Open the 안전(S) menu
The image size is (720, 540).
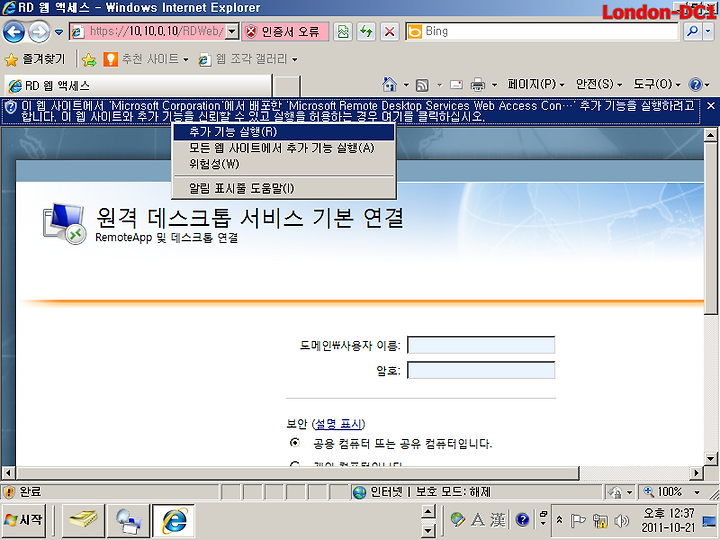click(599, 84)
